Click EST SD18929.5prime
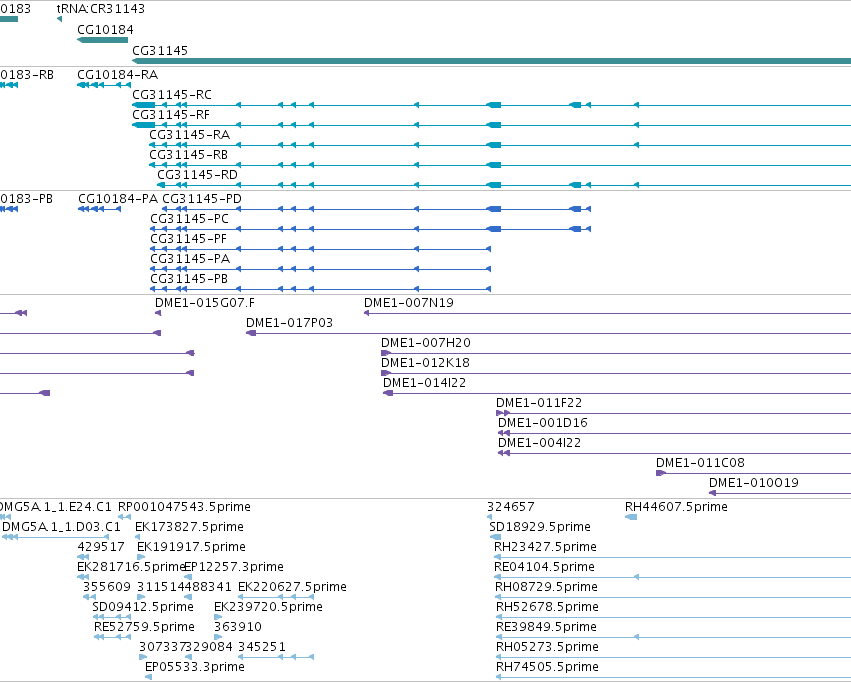Viewport: 851px width, 682px height. click(x=540, y=527)
